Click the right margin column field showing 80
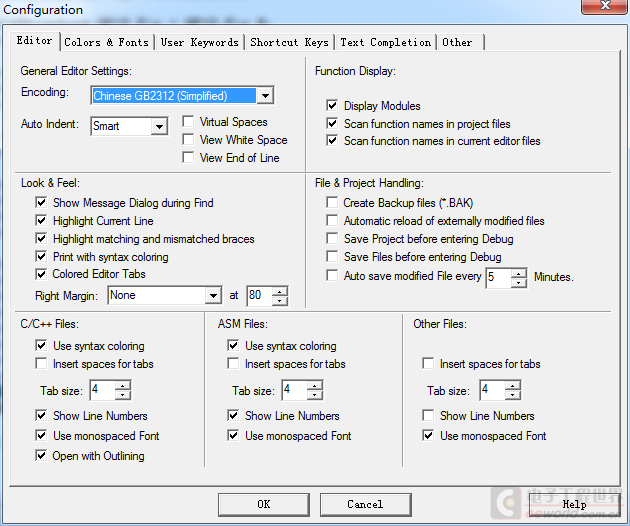The height and width of the screenshot is (526, 630). pos(260,296)
